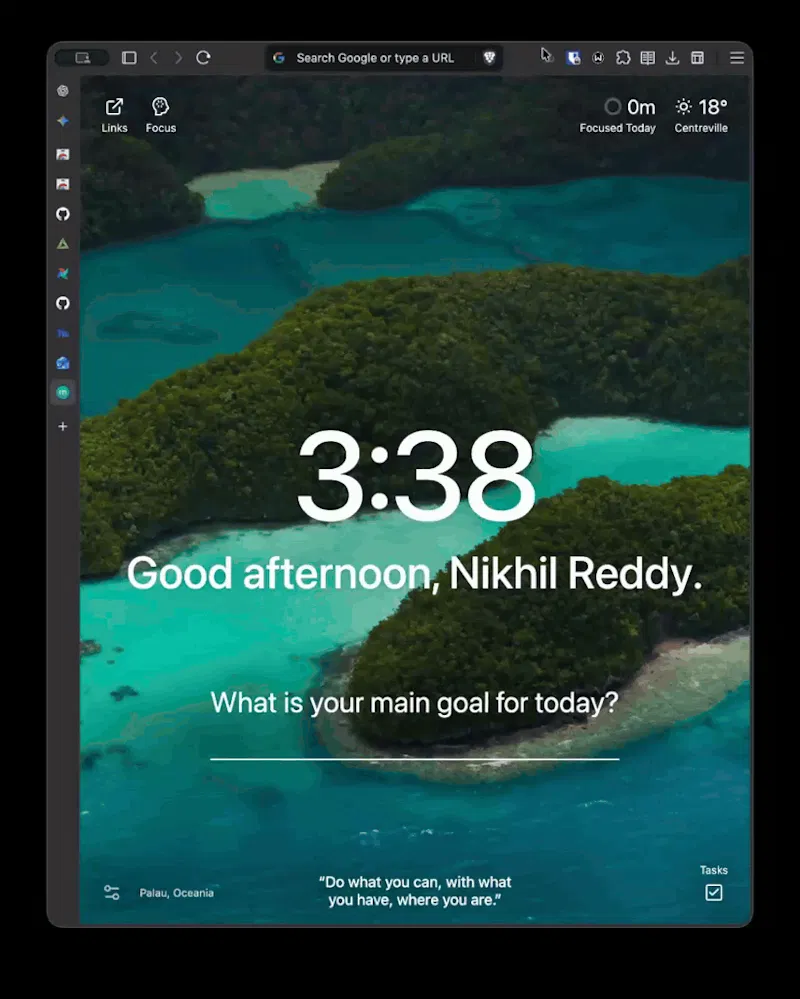The height and width of the screenshot is (999, 800).
Task: Go forward to the next page
Action: (x=178, y=58)
